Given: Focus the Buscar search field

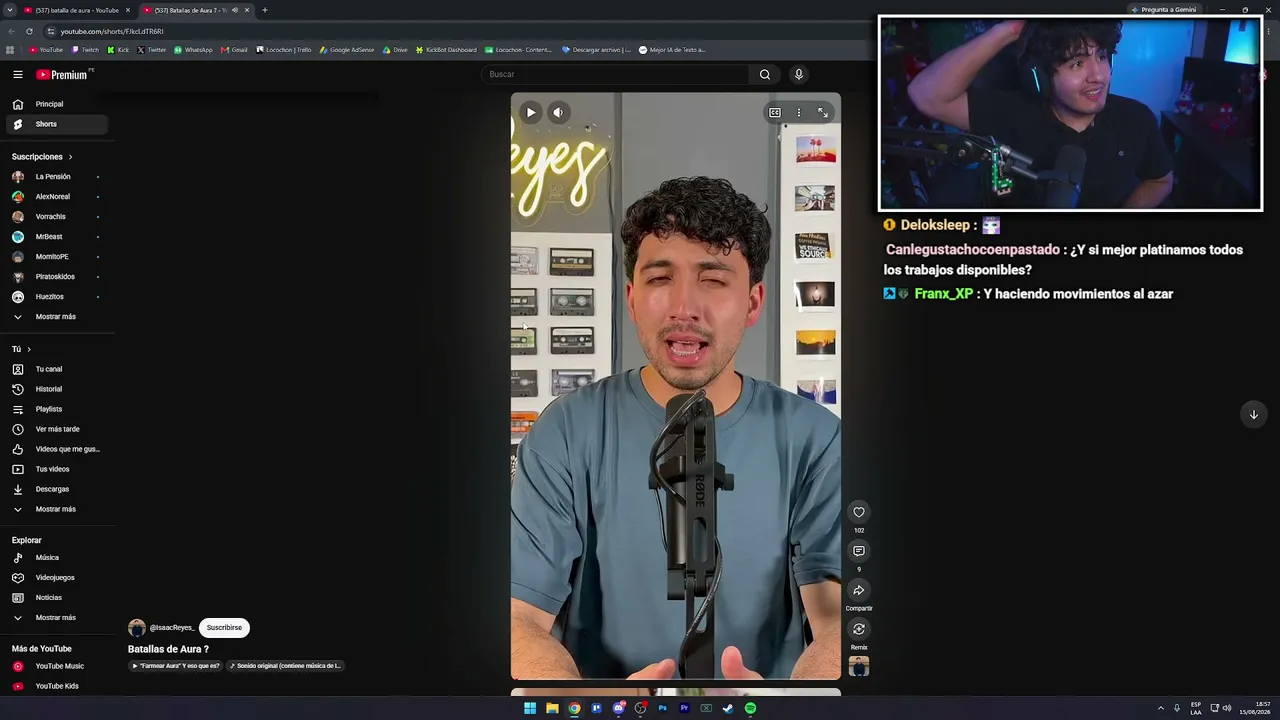Looking at the screenshot, I should coord(615,74).
